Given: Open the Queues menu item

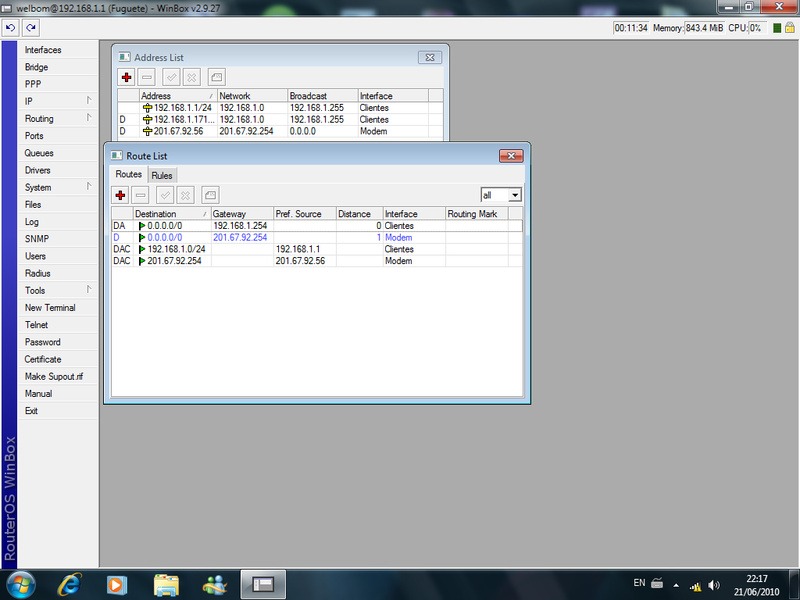Looking at the screenshot, I should click(58, 153).
